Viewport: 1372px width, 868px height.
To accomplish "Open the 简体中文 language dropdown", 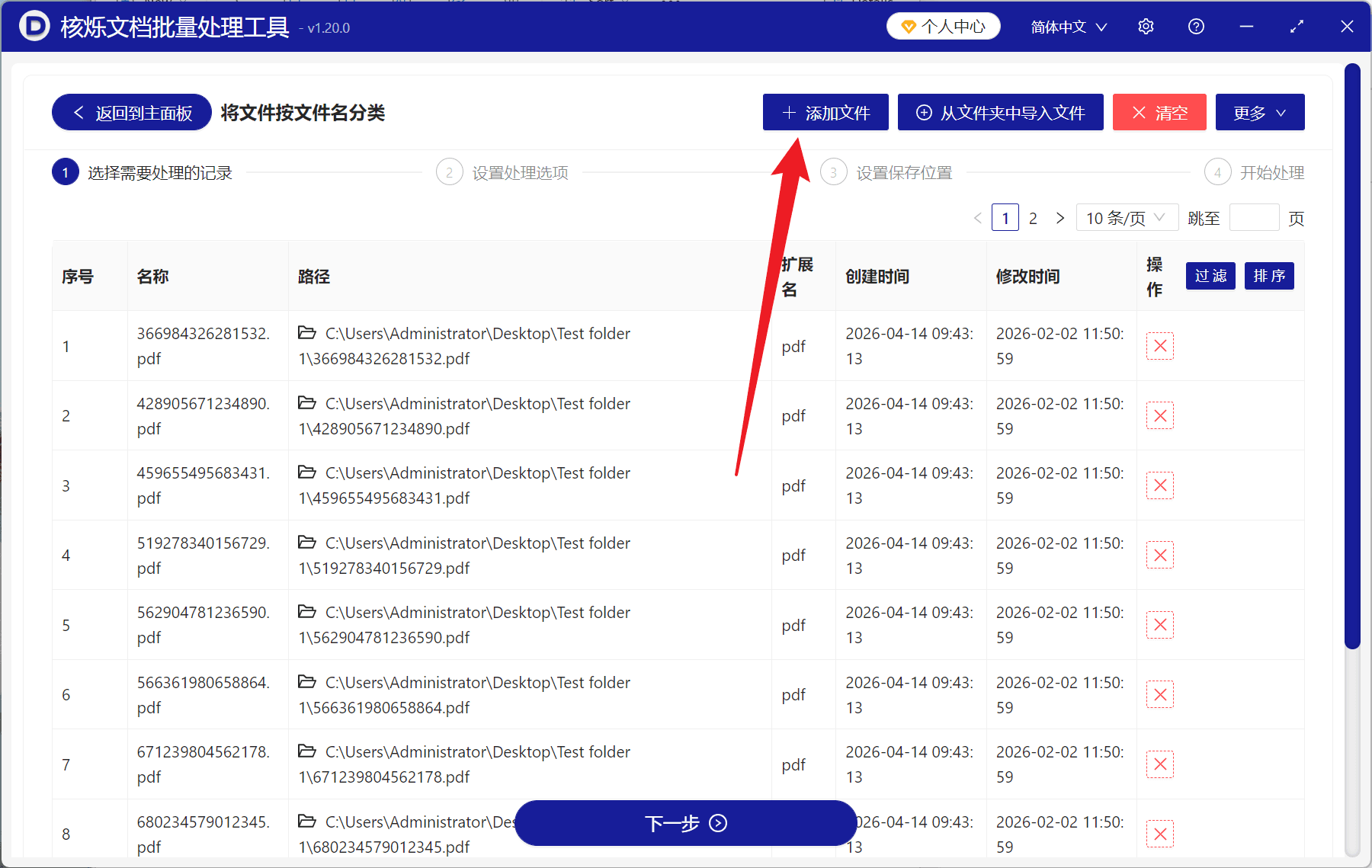I will point(1067,26).
